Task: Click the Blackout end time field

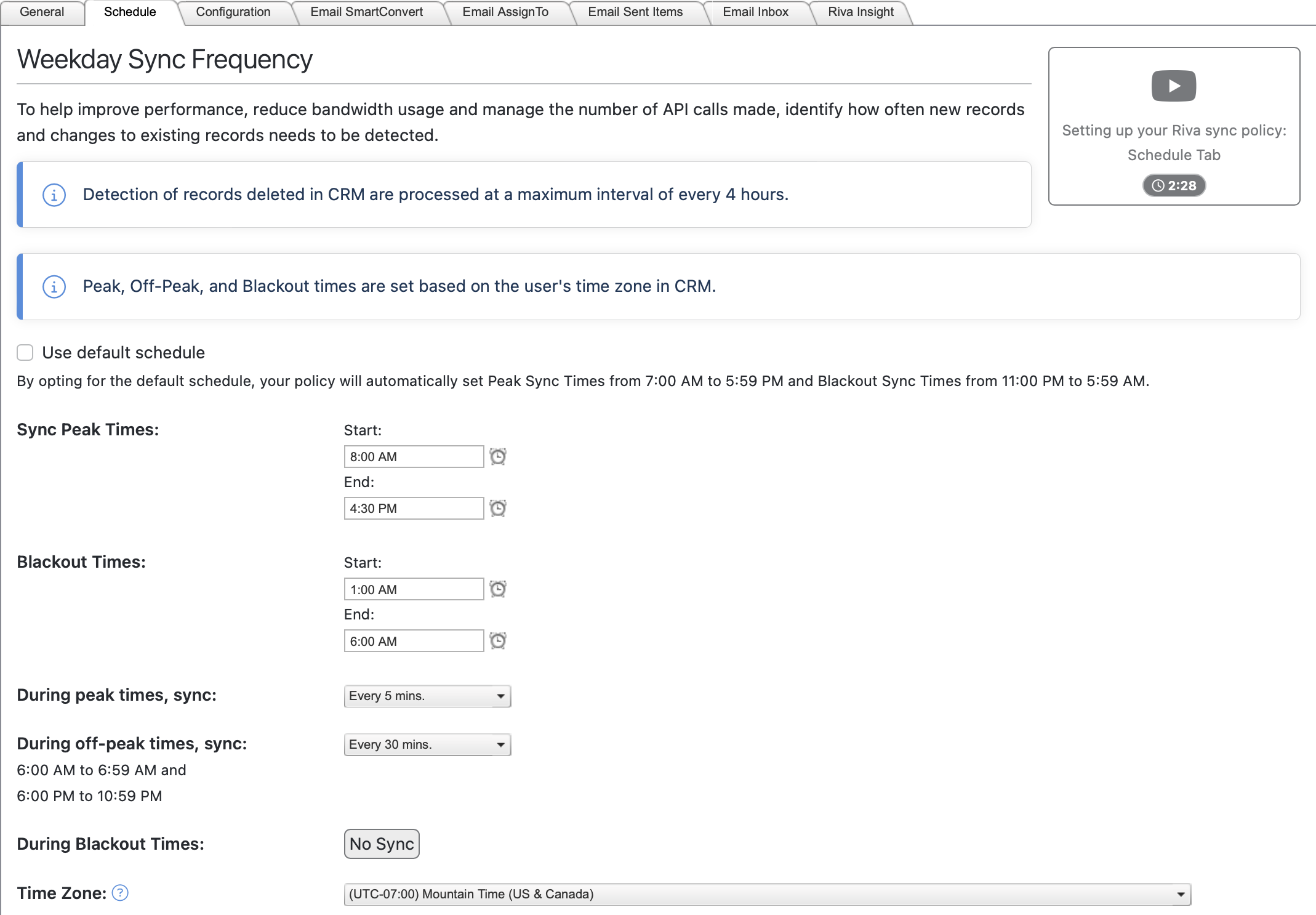Action: point(414,641)
